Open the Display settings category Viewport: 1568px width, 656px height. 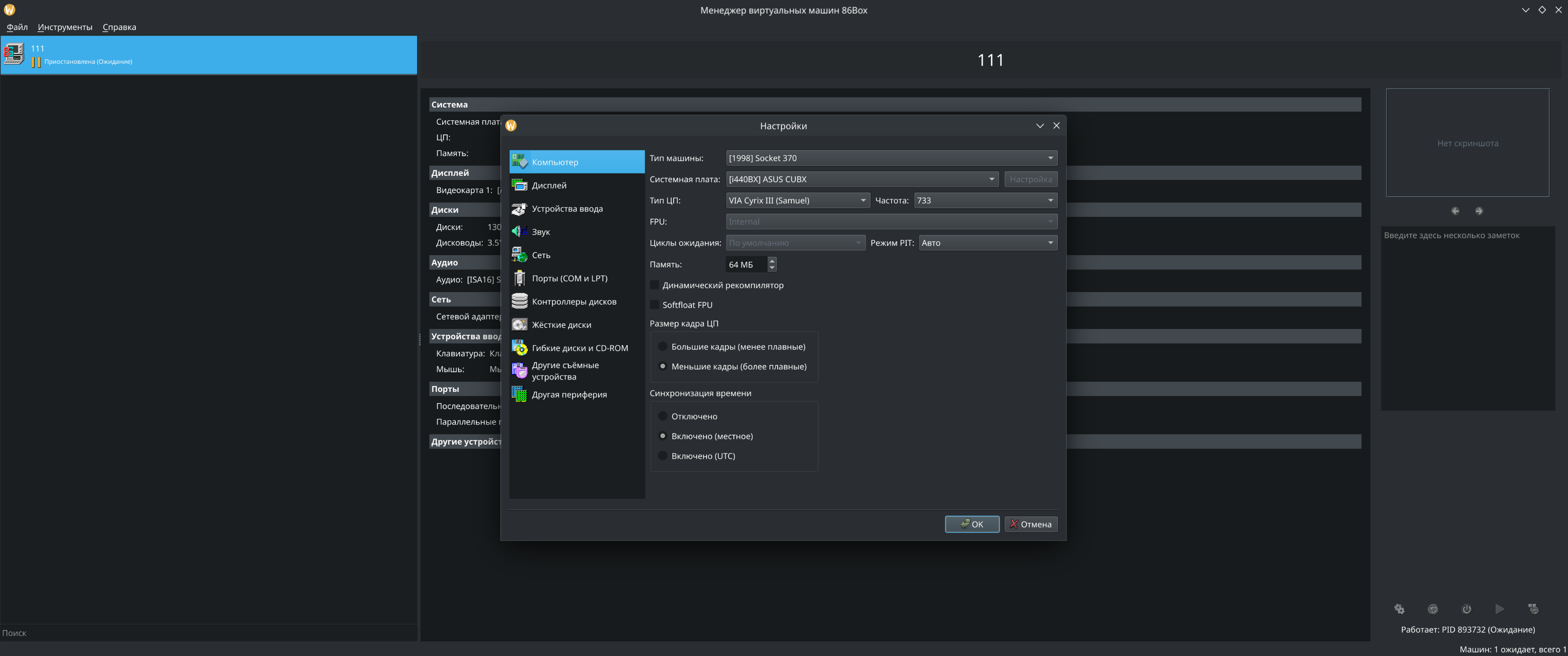pyautogui.click(x=548, y=185)
